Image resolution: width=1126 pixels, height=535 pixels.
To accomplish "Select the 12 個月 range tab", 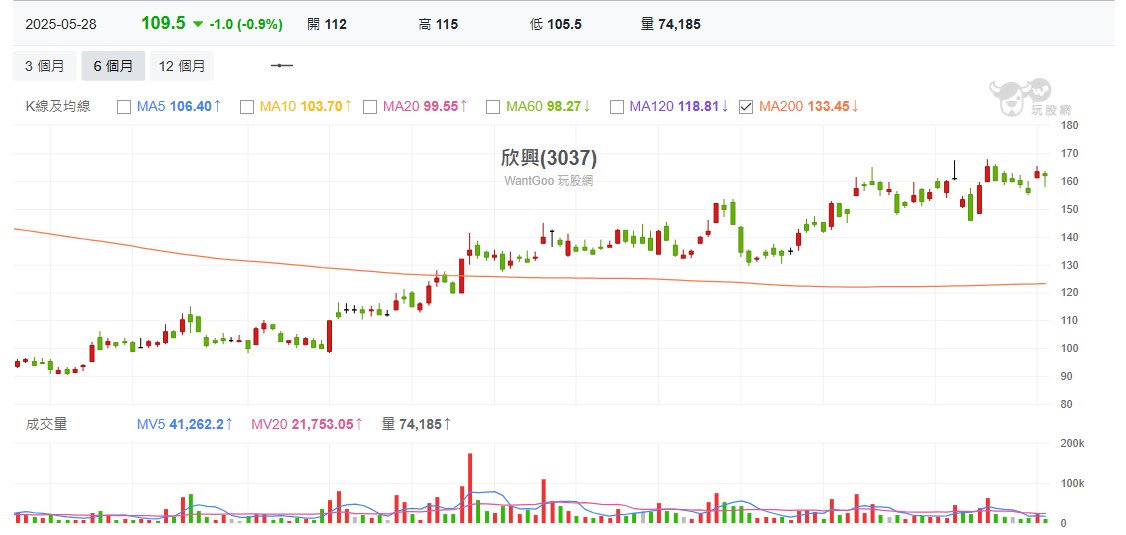I will [182, 66].
